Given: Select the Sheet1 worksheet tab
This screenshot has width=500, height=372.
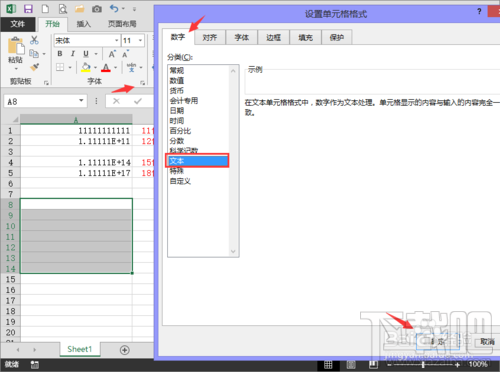Looking at the screenshot, I should click(80, 349).
